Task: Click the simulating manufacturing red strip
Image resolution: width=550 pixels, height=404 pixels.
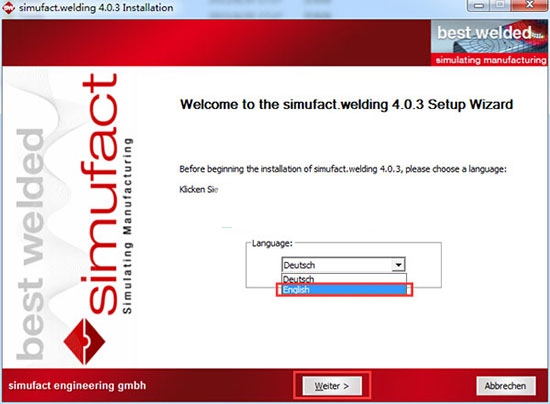Action: [x=489, y=60]
